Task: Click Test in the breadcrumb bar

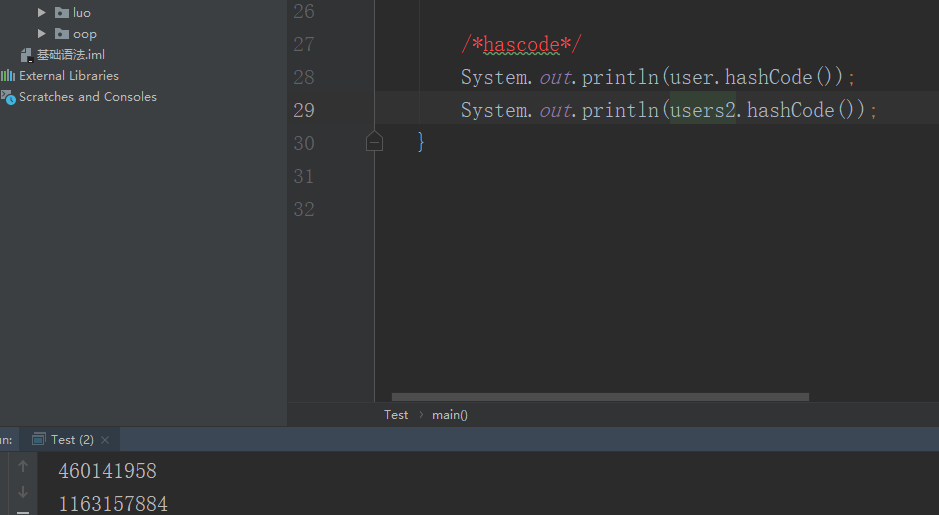Action: pyautogui.click(x=396, y=414)
